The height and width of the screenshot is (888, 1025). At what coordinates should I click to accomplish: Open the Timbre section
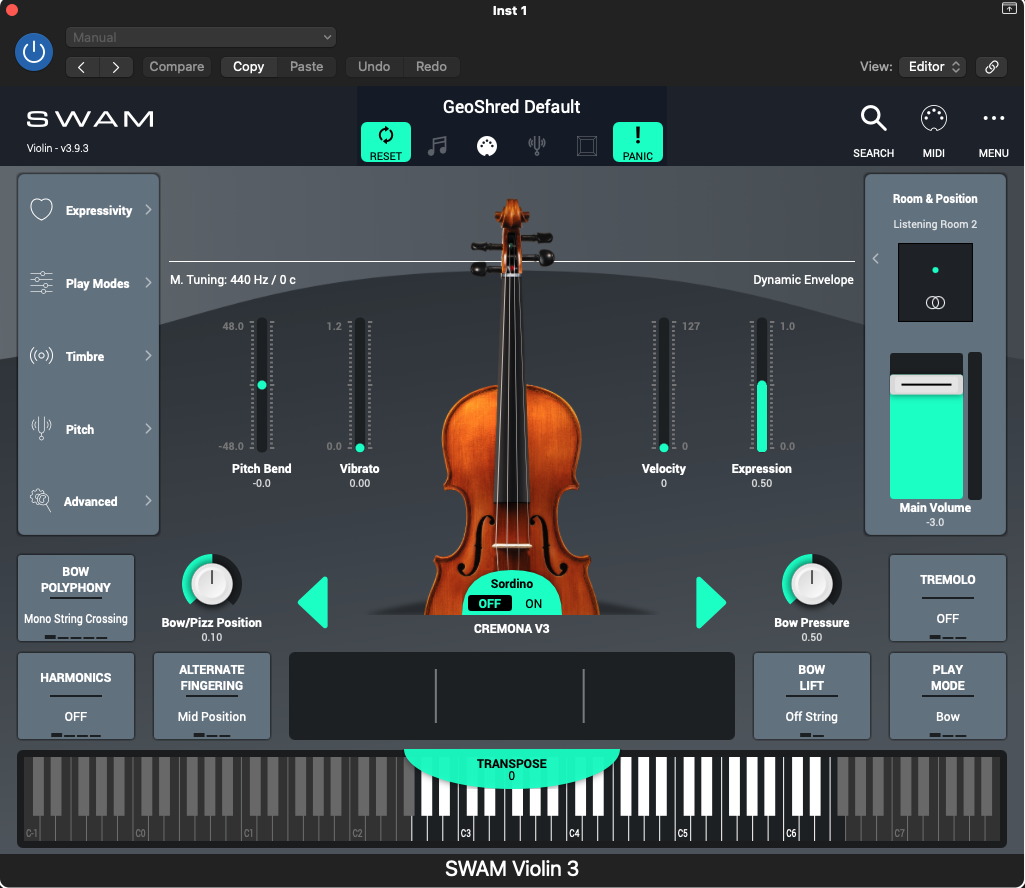tap(89, 356)
